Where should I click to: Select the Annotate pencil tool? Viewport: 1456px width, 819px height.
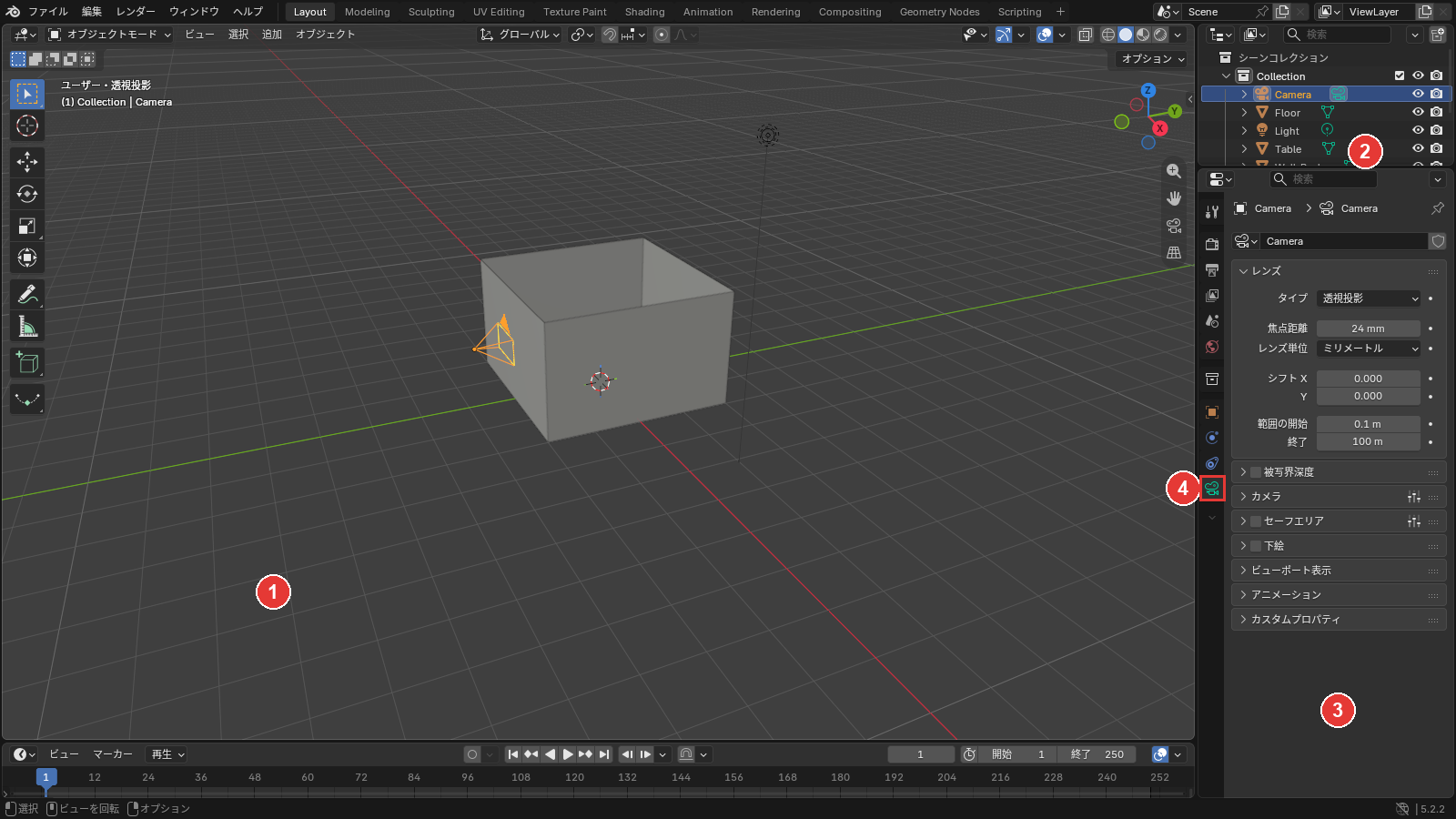(27, 294)
